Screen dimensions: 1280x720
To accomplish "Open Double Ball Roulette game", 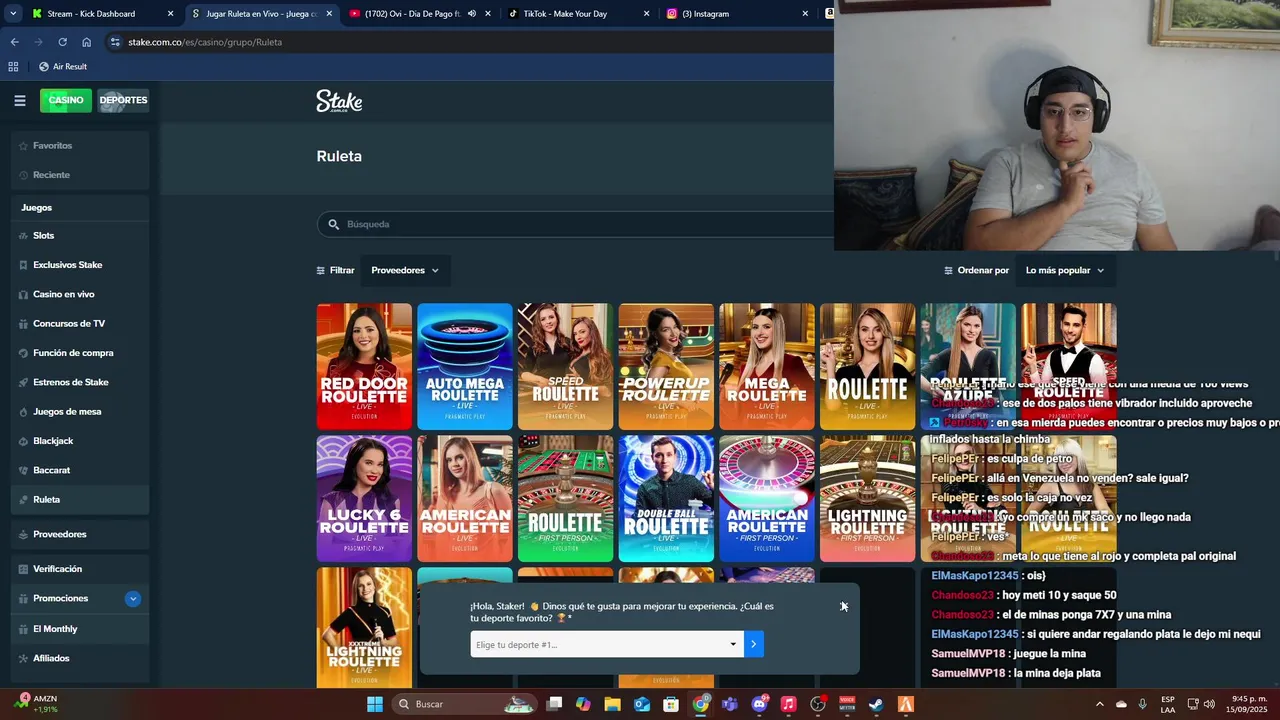I will 666,499.
